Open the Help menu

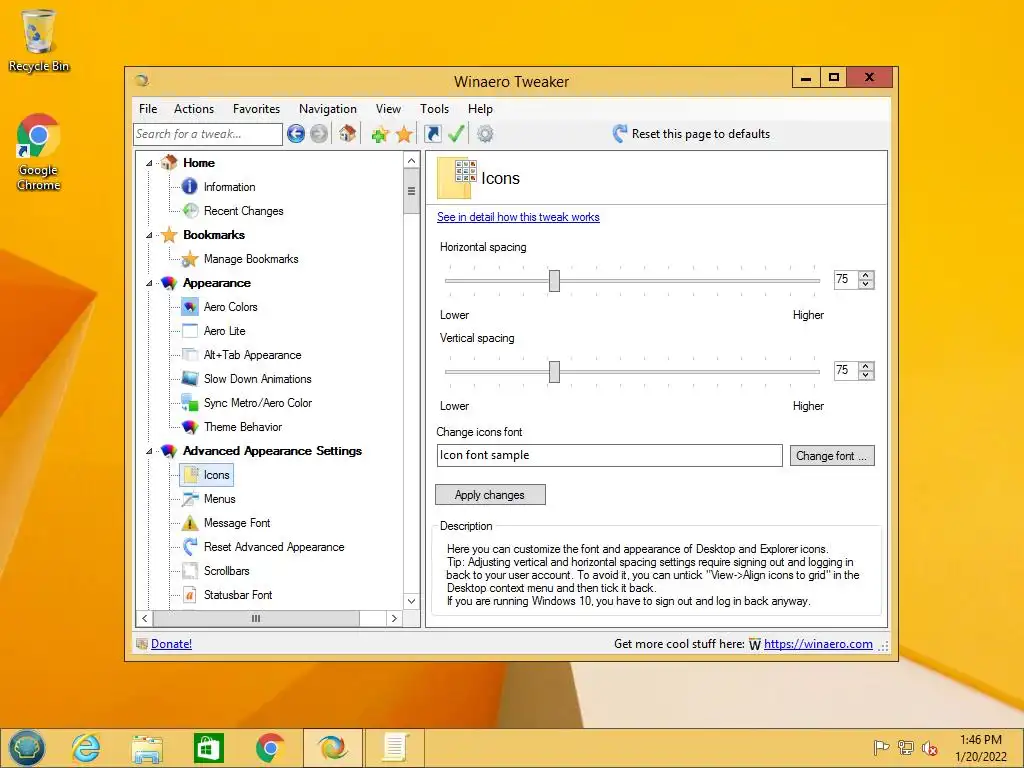point(480,109)
